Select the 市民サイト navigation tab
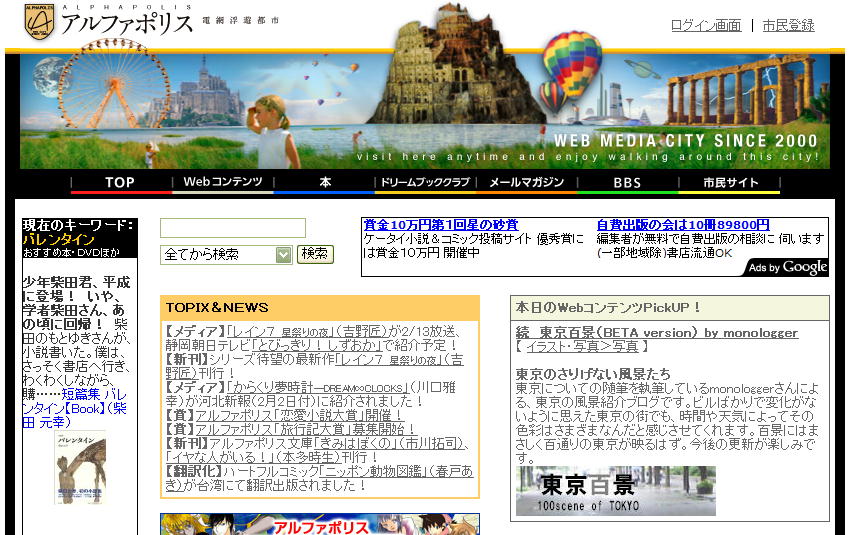 730,183
